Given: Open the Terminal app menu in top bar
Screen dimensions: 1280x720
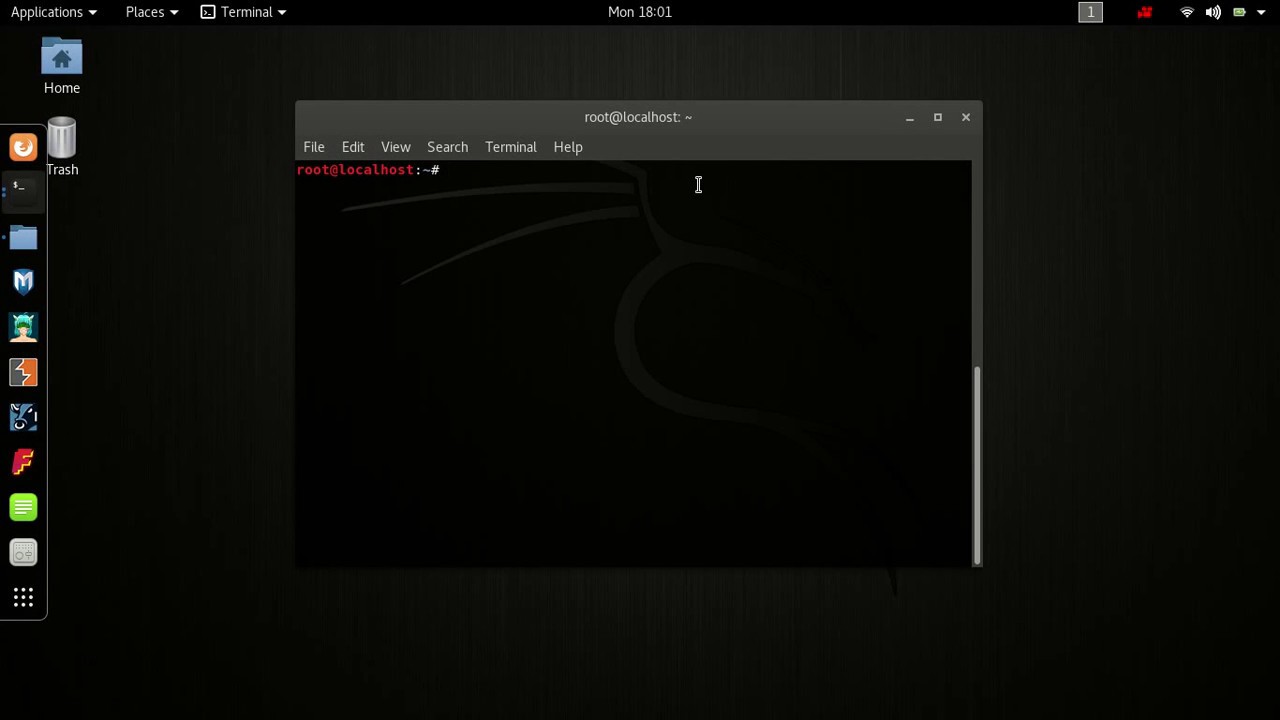Looking at the screenshot, I should coord(243,12).
